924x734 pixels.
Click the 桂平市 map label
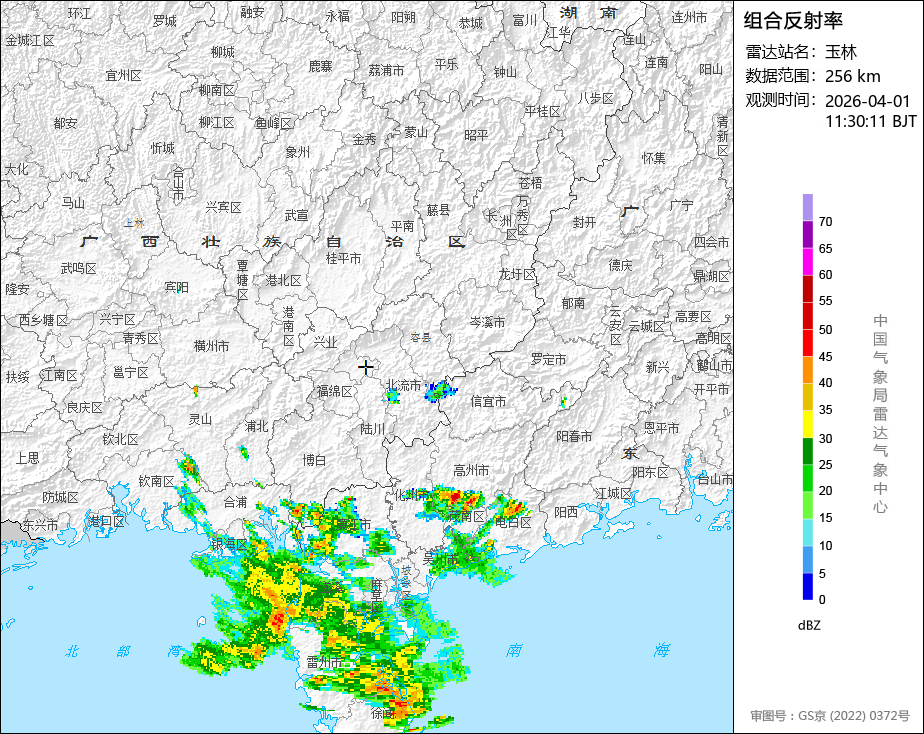pyautogui.click(x=343, y=258)
